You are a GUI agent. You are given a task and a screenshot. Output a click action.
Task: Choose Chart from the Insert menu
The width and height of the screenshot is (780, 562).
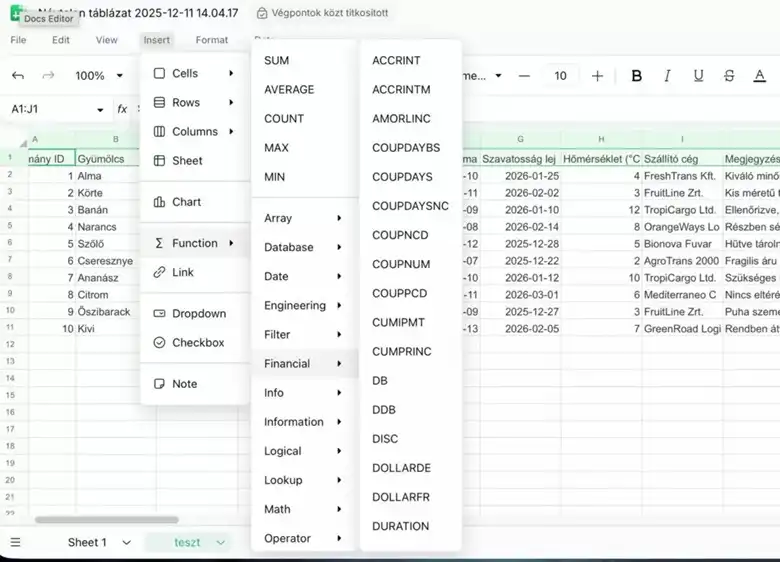click(186, 202)
